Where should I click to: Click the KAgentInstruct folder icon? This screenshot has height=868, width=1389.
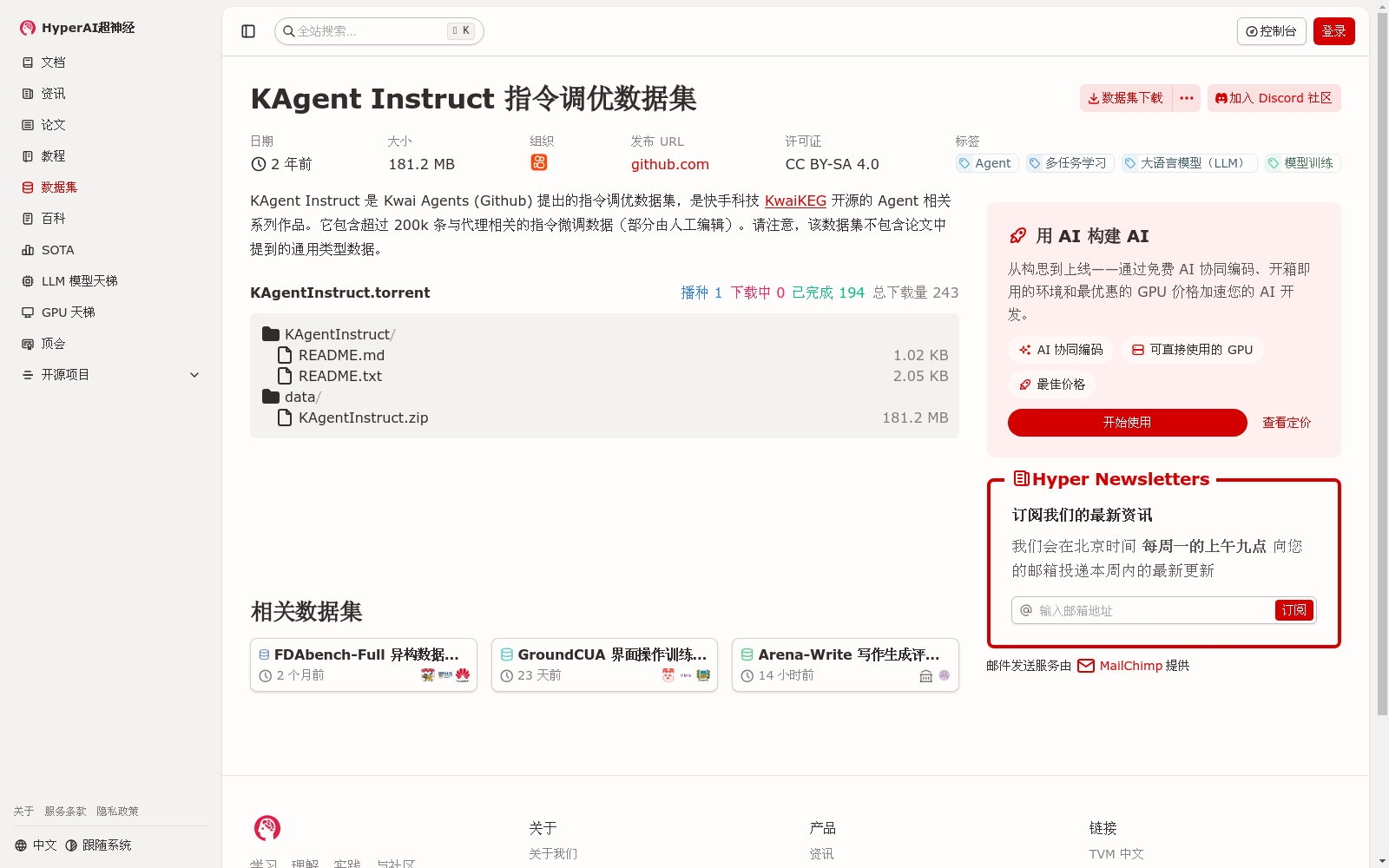271,334
